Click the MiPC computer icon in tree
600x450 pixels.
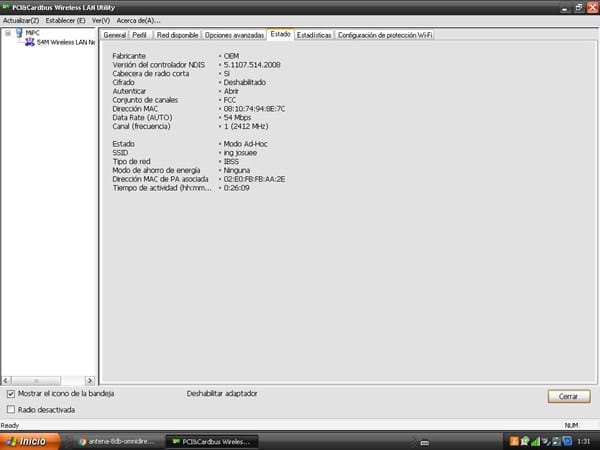tap(19, 33)
